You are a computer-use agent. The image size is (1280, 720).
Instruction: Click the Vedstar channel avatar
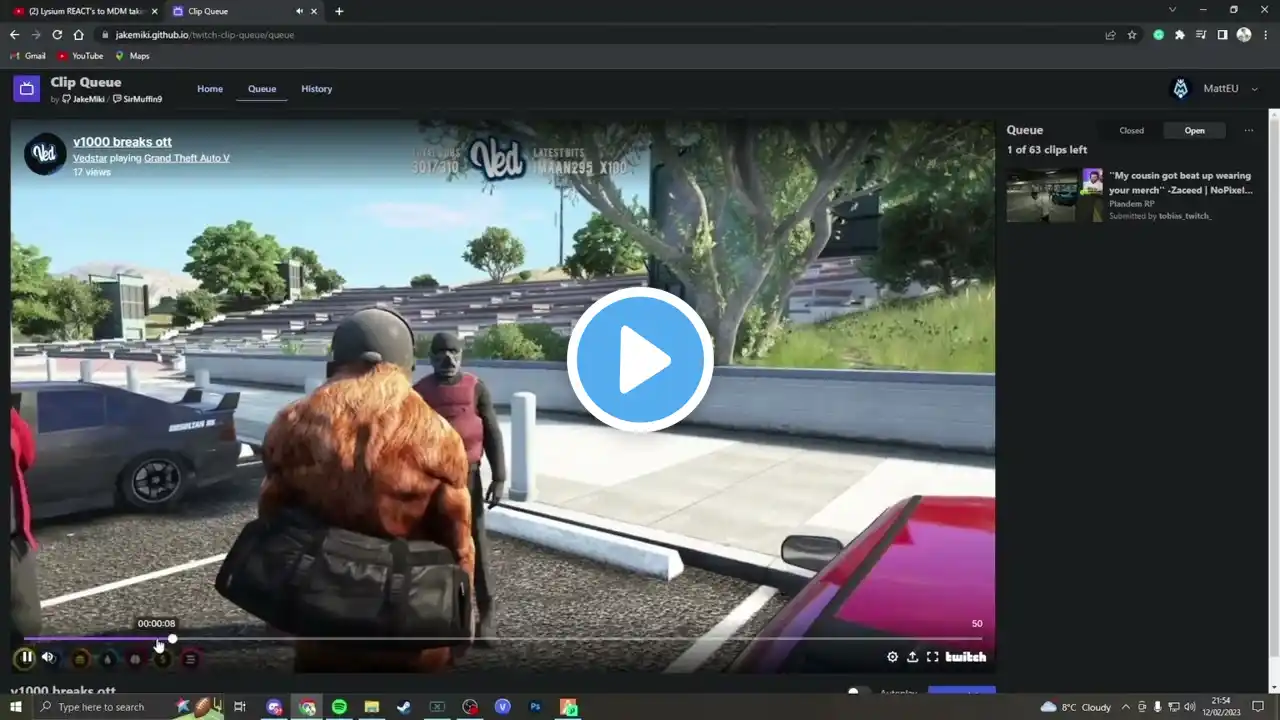pyautogui.click(x=45, y=154)
